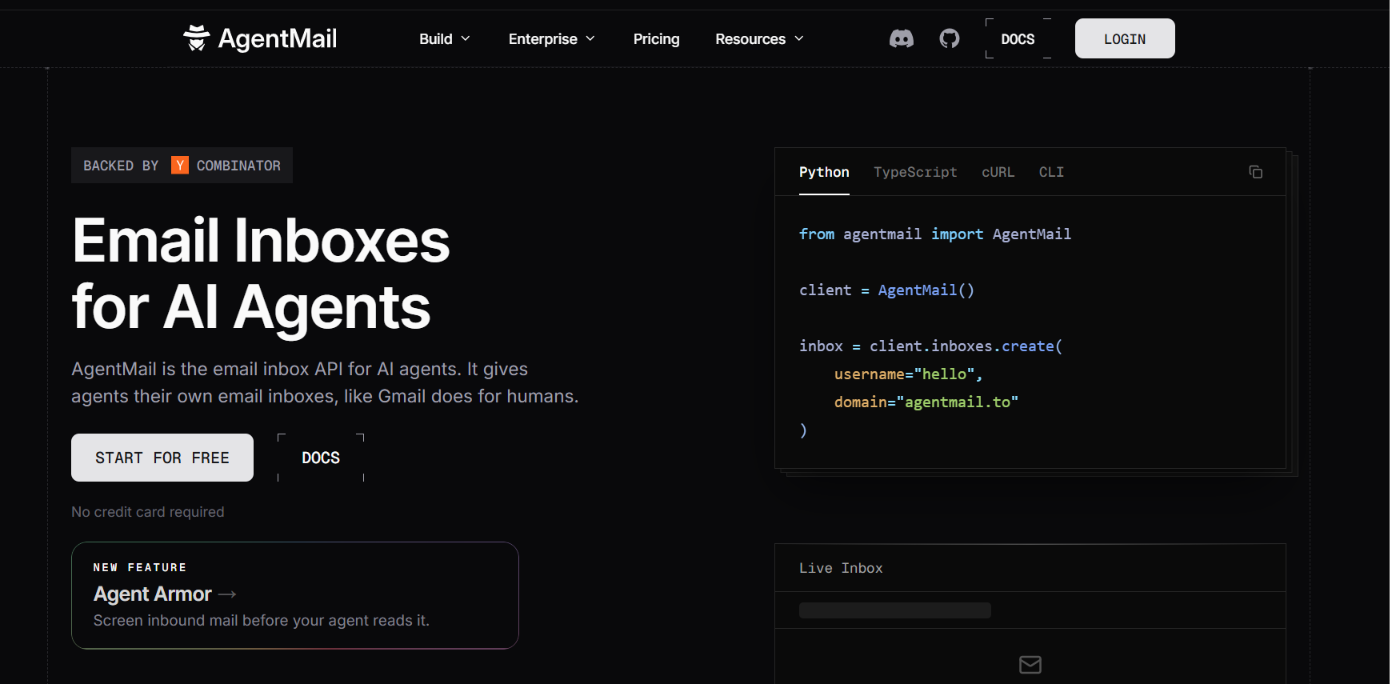Open the Pricing page

tap(656, 39)
